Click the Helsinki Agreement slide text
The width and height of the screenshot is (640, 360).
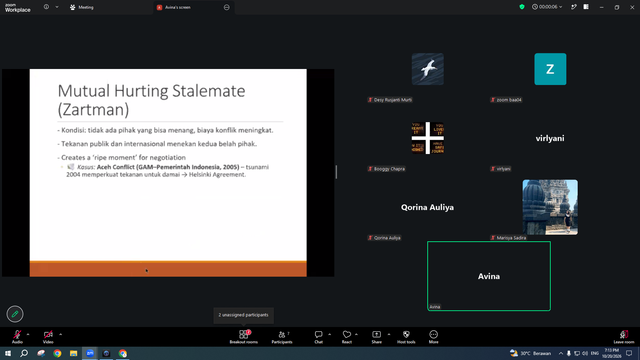click(217, 174)
